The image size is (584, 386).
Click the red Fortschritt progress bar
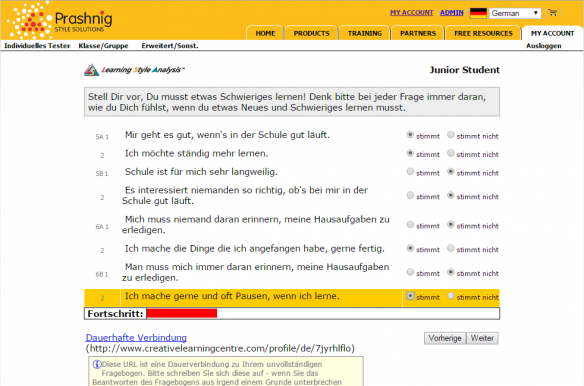click(x=182, y=314)
